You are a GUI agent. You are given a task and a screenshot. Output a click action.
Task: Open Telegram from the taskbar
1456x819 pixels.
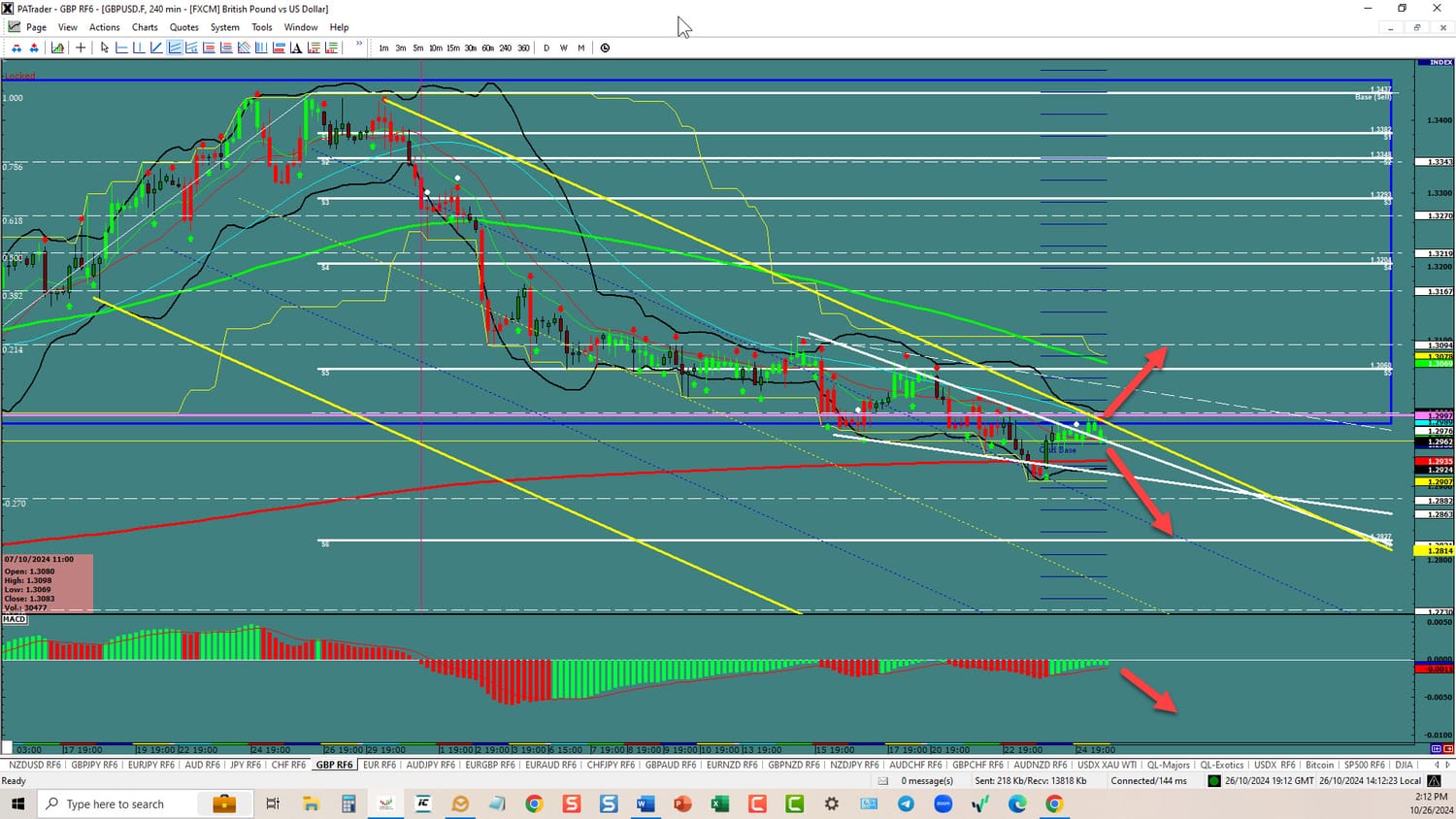906,803
